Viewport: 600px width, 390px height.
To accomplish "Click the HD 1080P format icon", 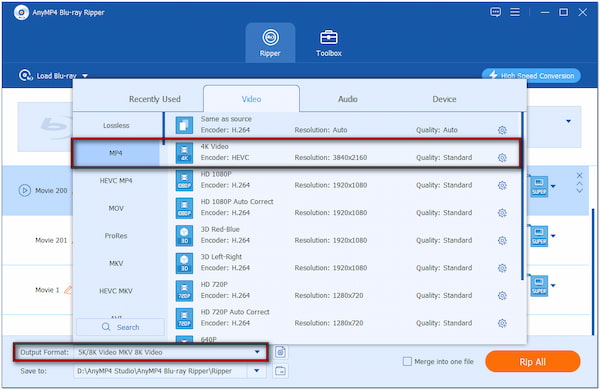I will [x=184, y=180].
